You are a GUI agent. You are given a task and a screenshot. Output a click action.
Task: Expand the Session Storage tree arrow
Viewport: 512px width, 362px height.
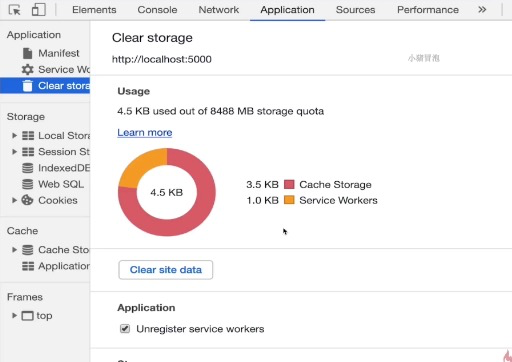coord(14,152)
